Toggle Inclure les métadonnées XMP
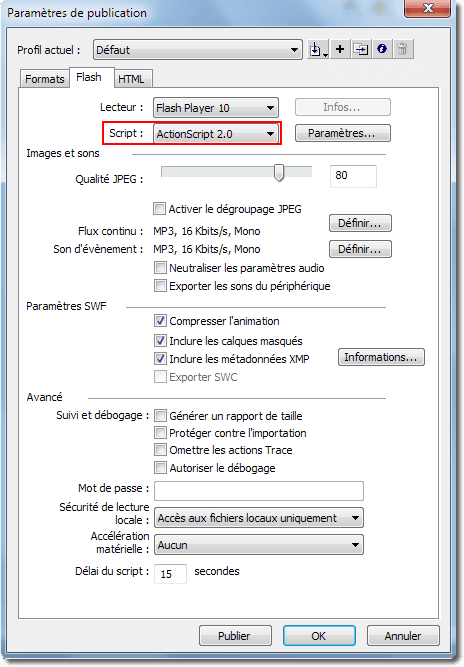Screen dimensions: 464x667 click(160, 359)
